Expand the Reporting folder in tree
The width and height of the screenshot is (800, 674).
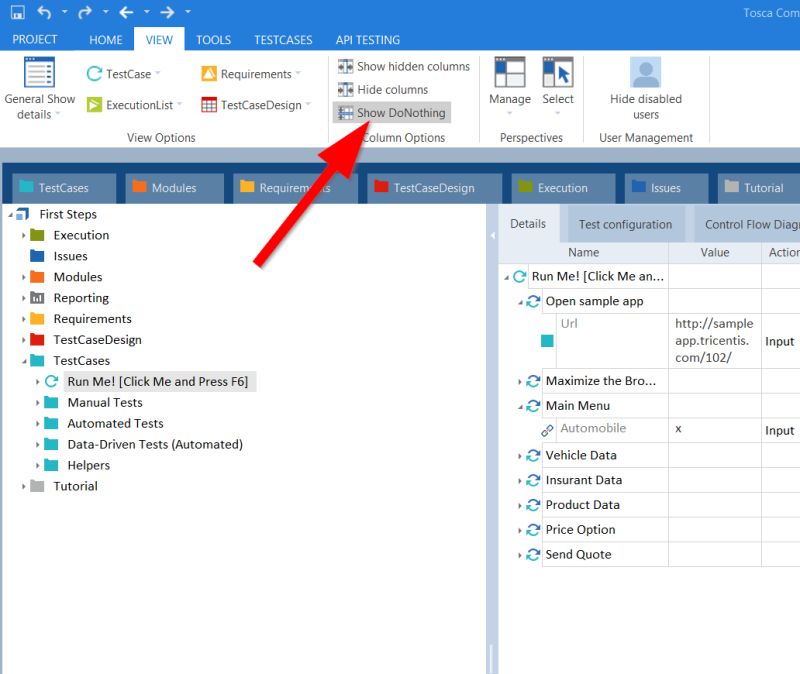pyautogui.click(x=23, y=298)
